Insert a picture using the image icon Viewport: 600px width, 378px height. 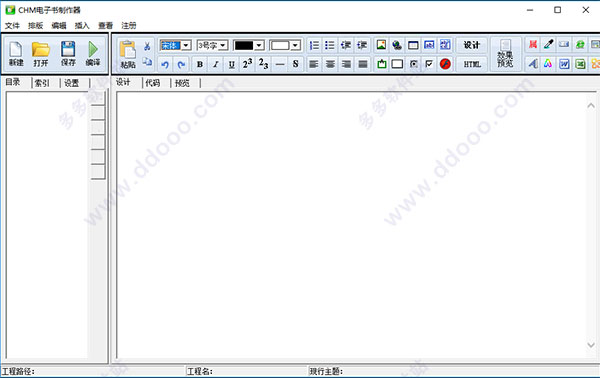[381, 45]
